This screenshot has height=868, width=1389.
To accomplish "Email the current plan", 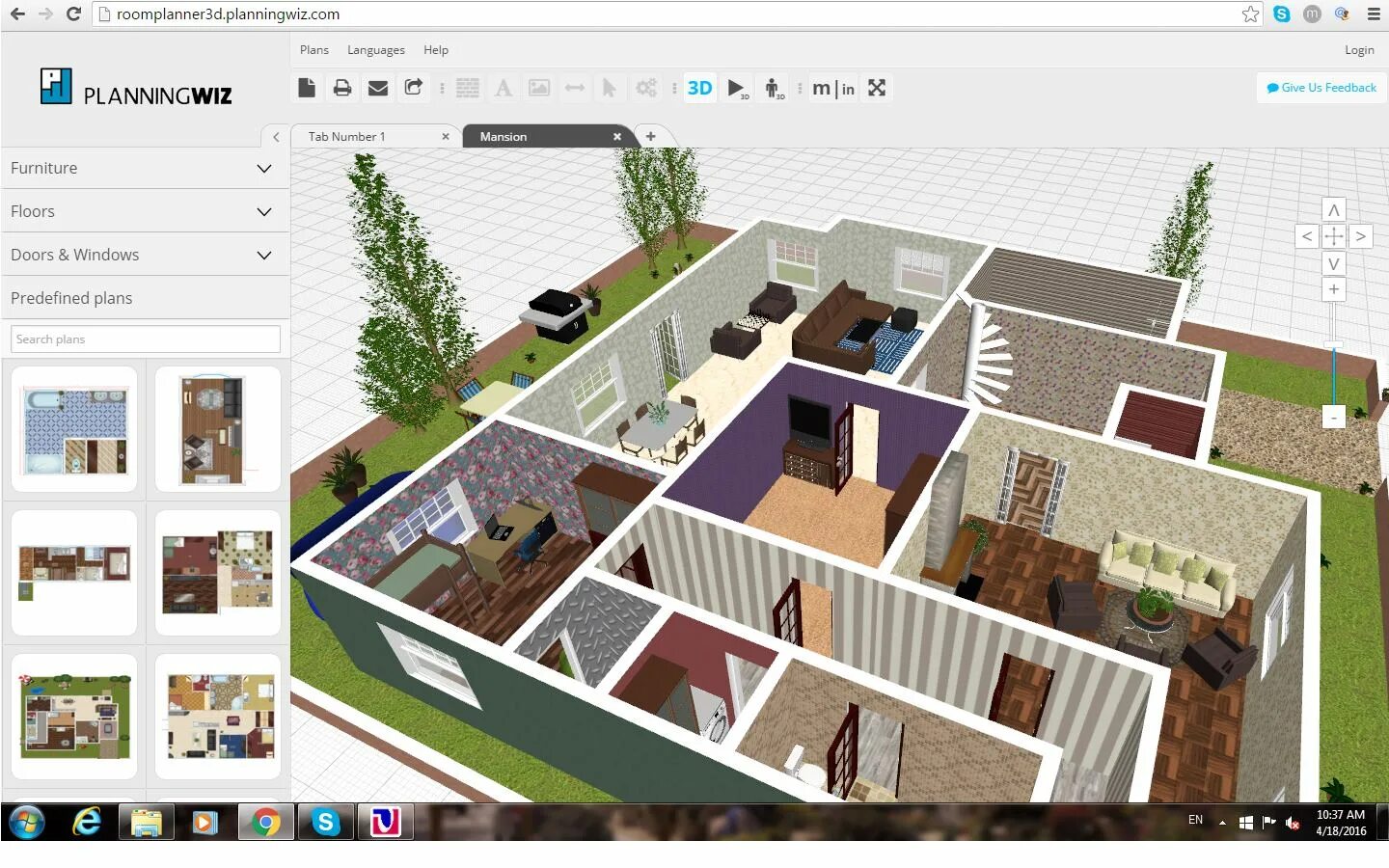I will click(378, 88).
